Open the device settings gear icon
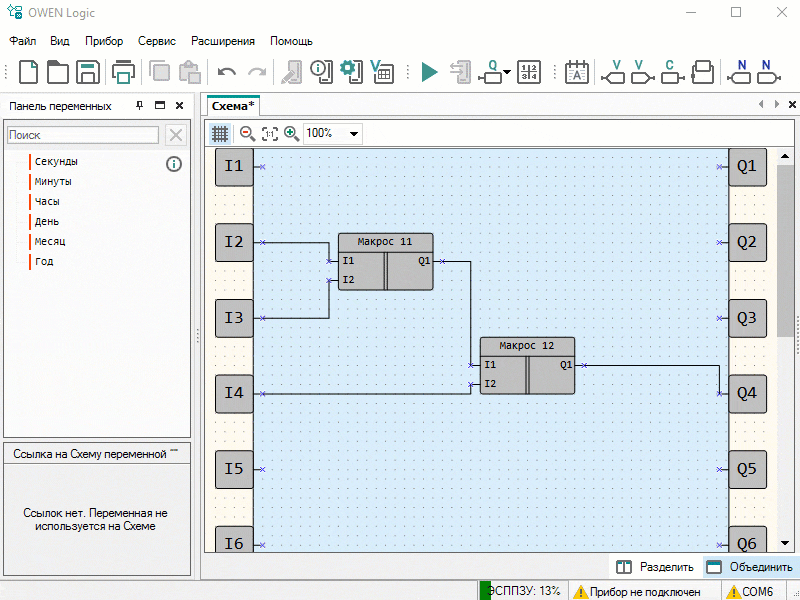Screen dimensions: 800x600 tap(350, 71)
